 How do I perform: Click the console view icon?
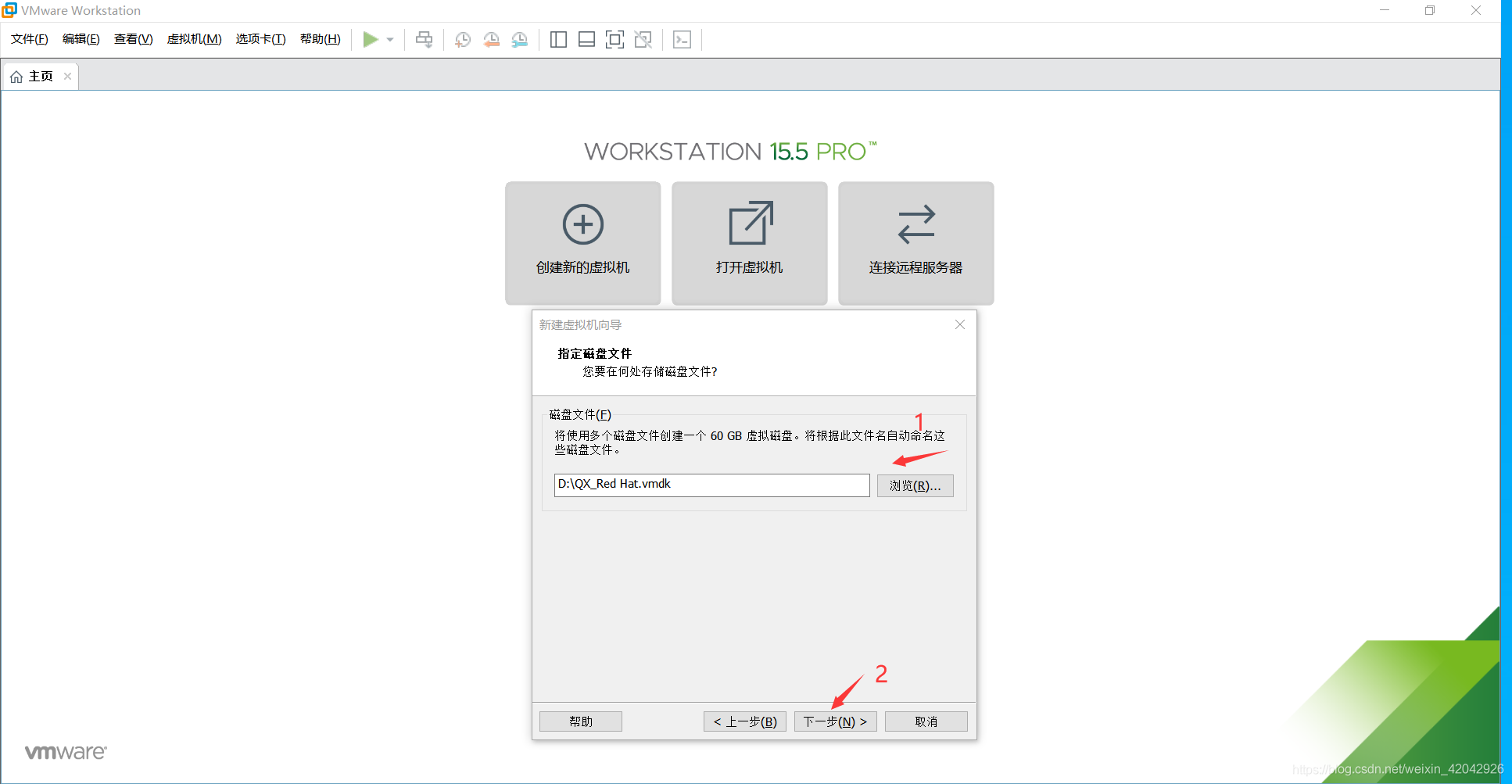682,40
